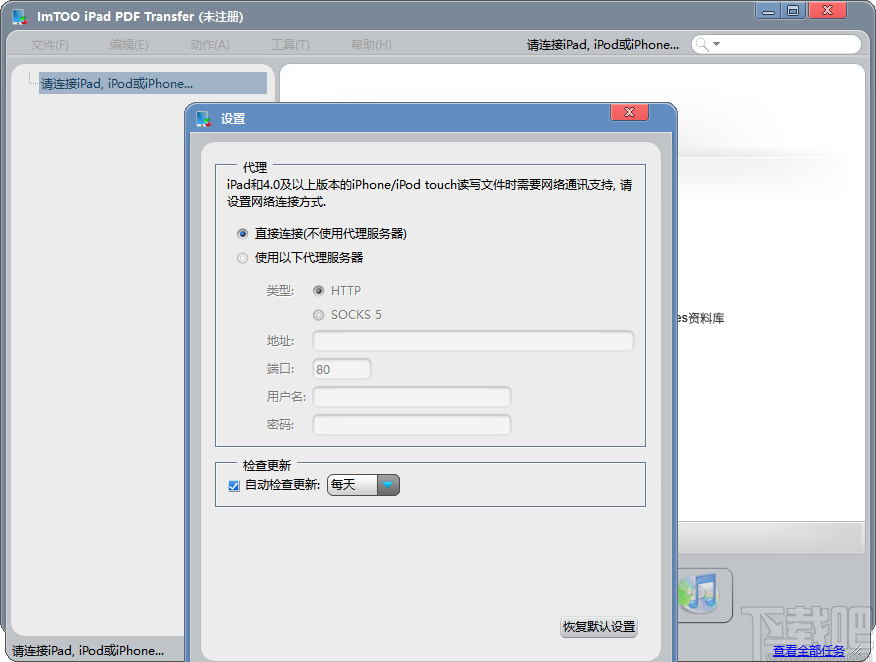Select the 直接连接 direct connection radio button

[242, 233]
